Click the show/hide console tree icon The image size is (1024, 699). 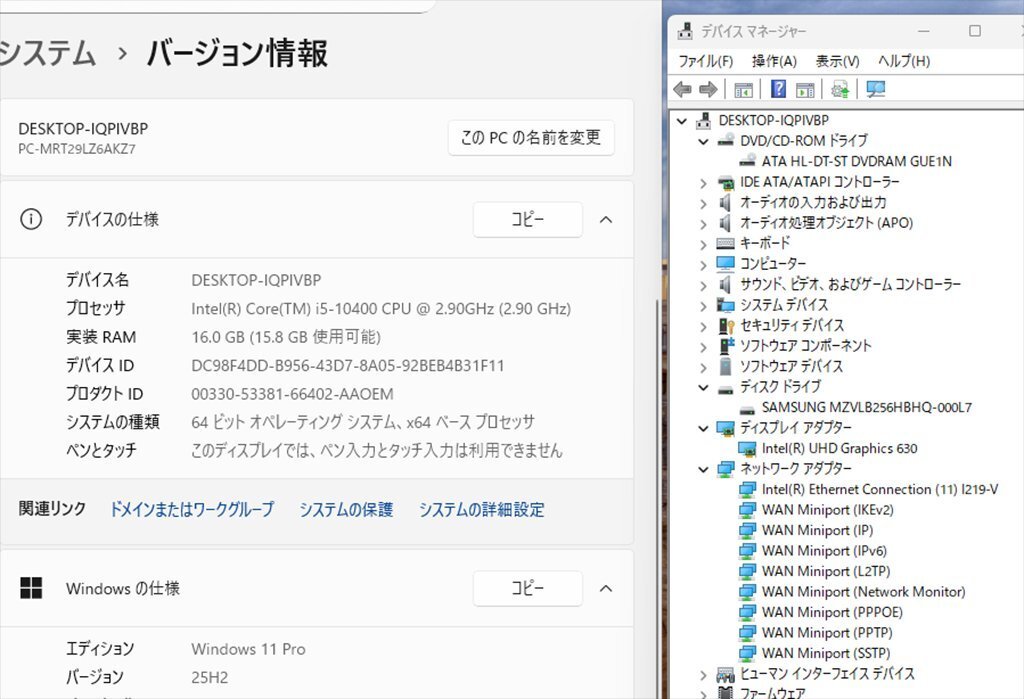[743, 89]
